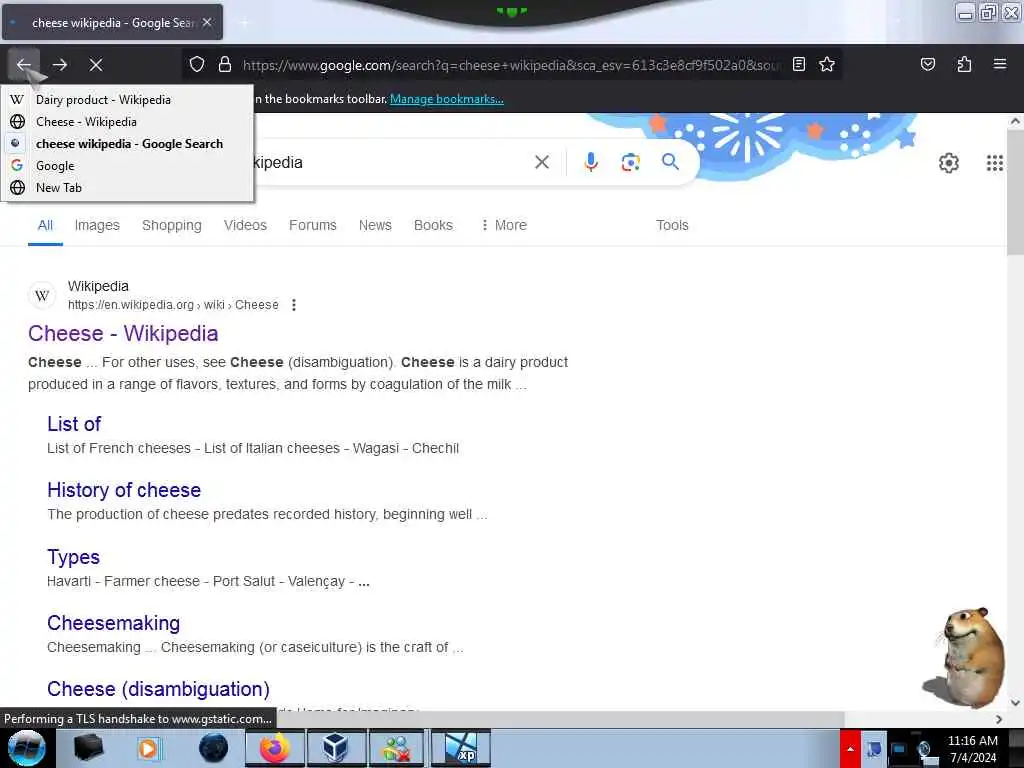Open the Tools search options
This screenshot has width=1024, height=768.
point(672,225)
